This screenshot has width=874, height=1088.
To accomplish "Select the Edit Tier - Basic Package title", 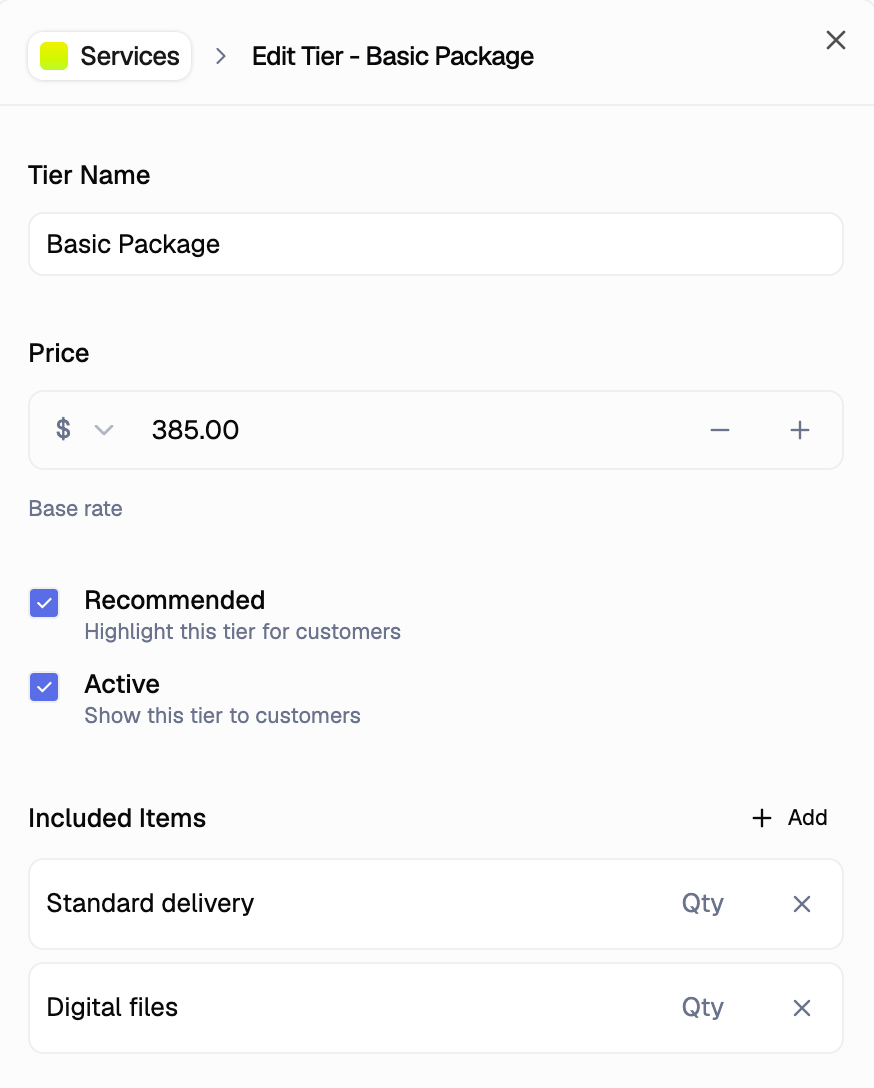I will (x=392, y=57).
